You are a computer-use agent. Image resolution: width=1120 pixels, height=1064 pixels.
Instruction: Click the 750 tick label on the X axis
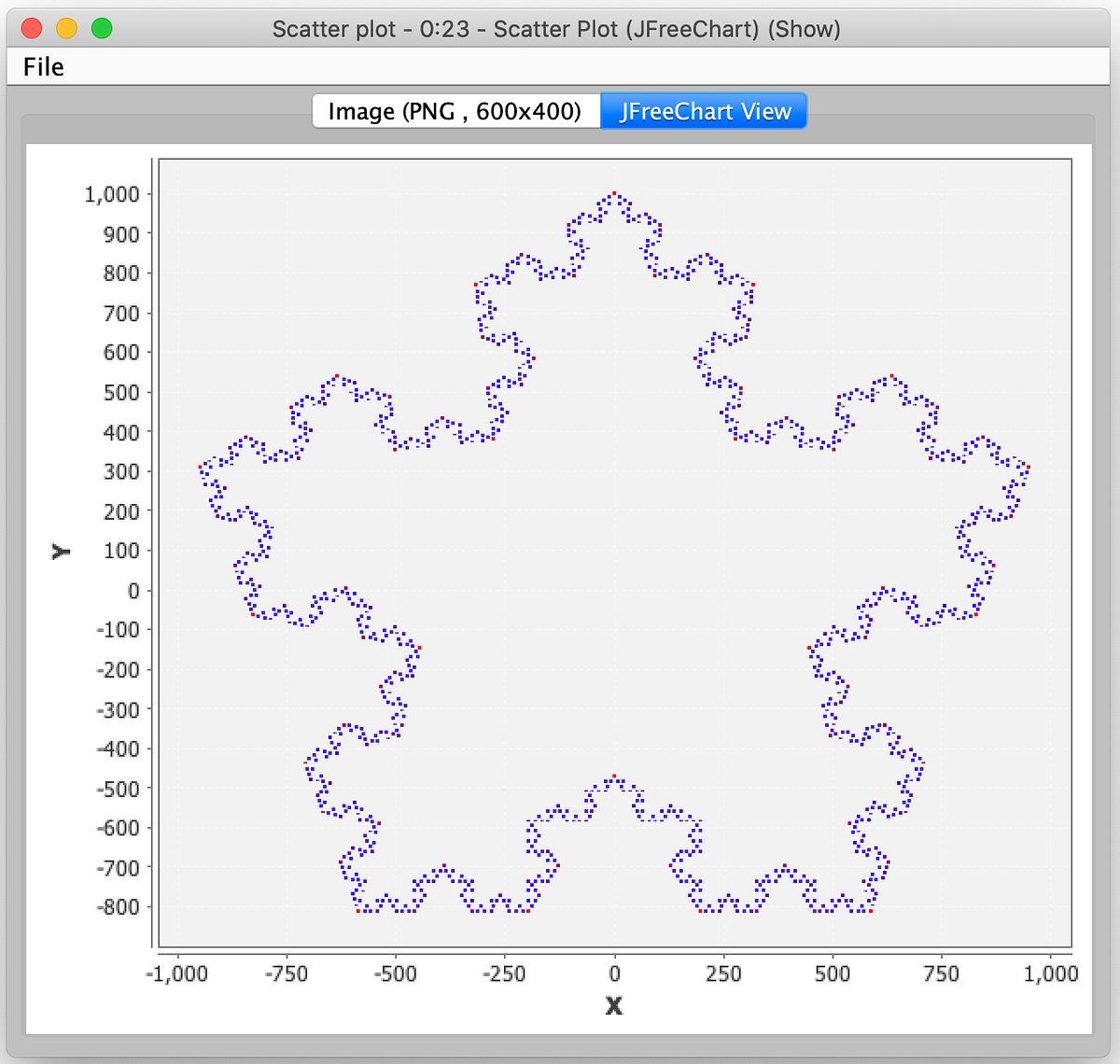[942, 973]
